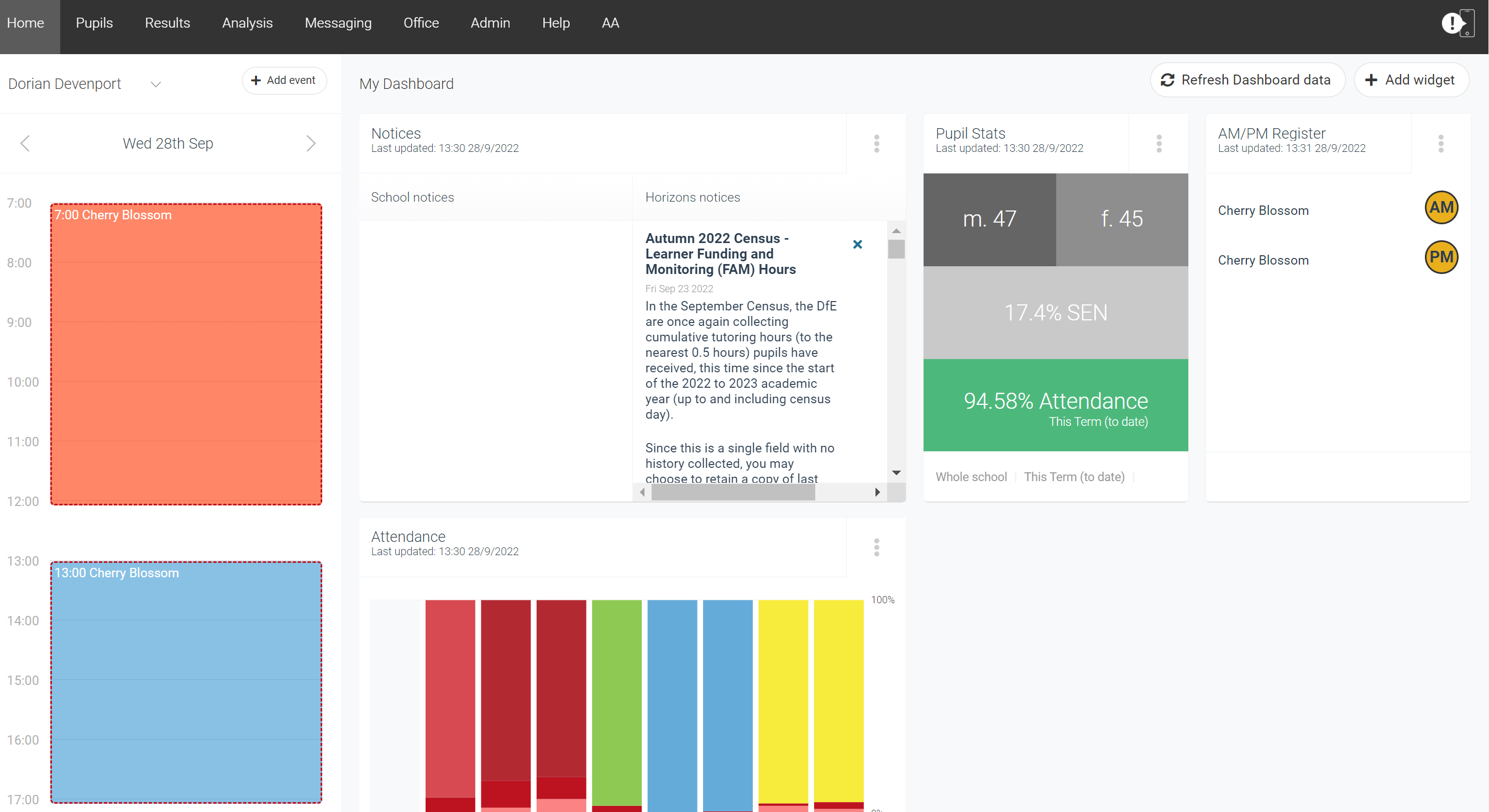Open the Messaging menu
This screenshot has height=812, width=1489.
[x=338, y=23]
